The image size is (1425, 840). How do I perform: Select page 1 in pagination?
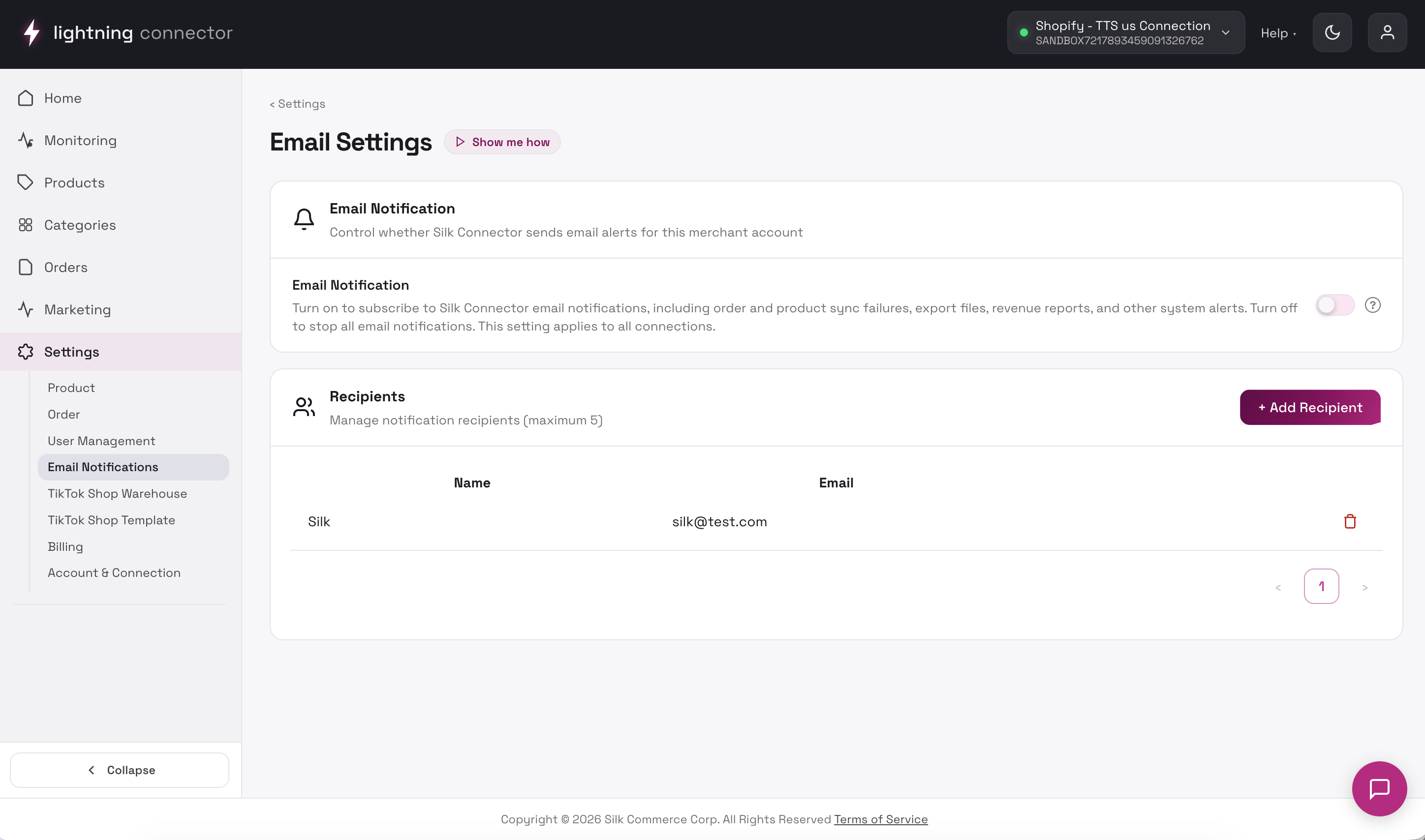pyautogui.click(x=1321, y=586)
